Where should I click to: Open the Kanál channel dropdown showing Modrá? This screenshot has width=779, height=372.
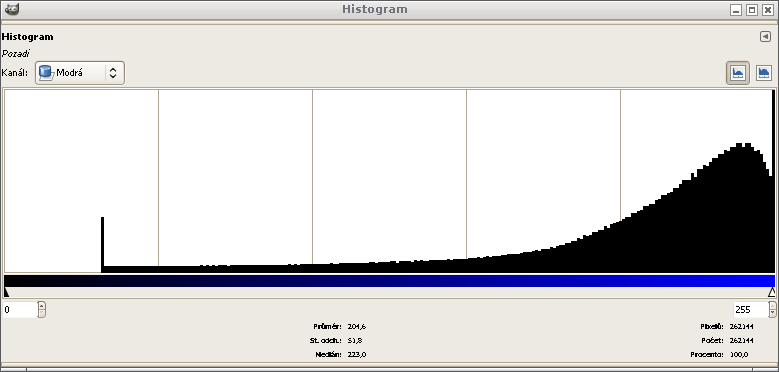[x=79, y=73]
